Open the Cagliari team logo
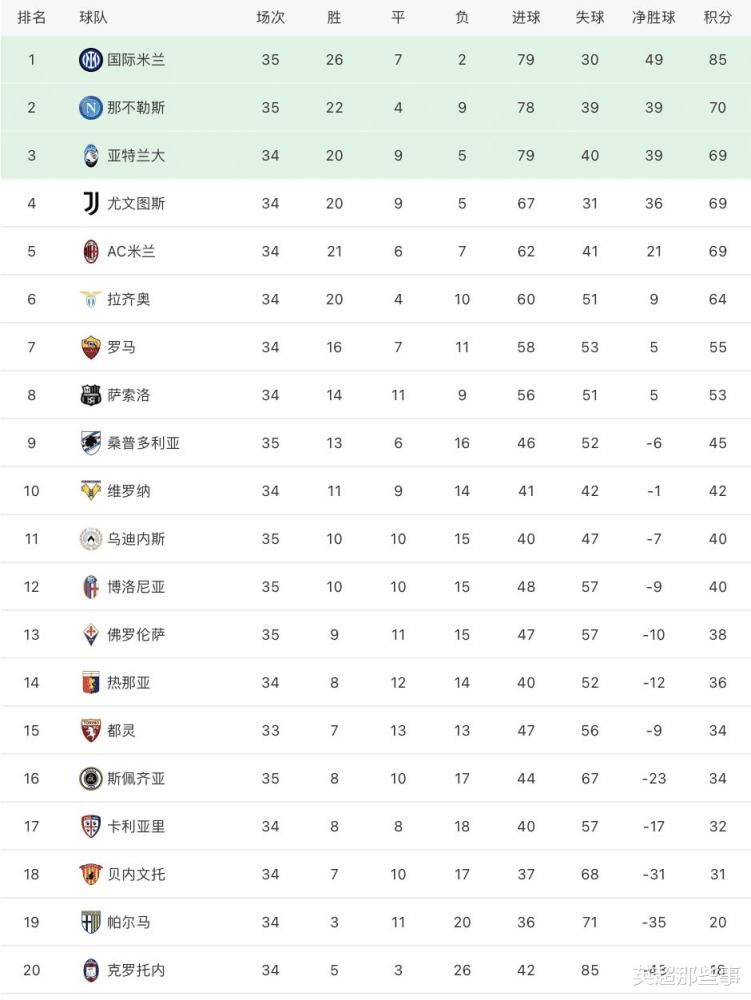751x1000 pixels. point(91,827)
